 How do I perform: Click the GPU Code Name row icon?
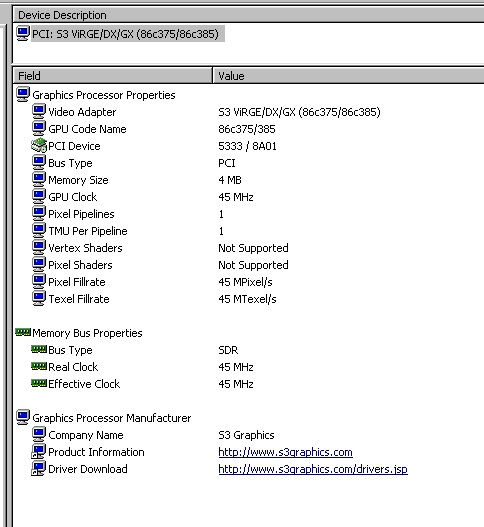39,129
